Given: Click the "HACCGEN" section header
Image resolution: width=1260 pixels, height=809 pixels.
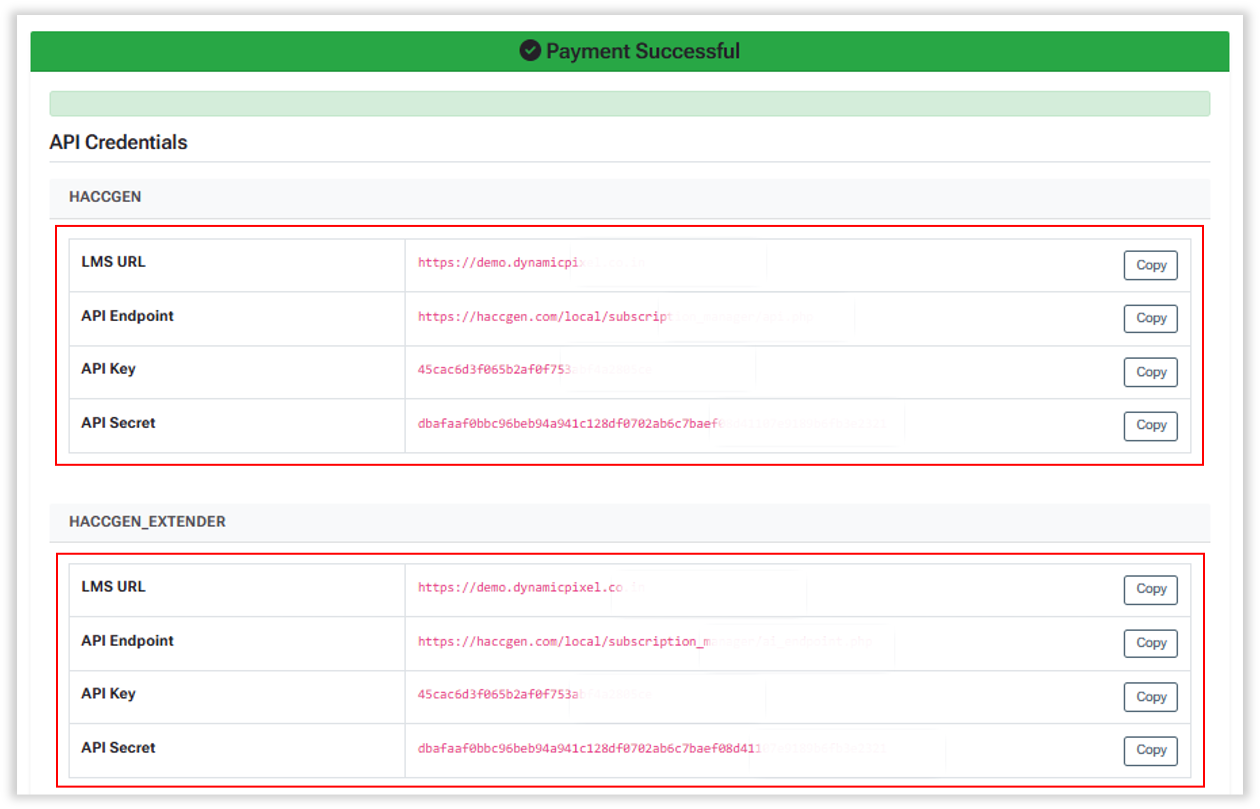Looking at the screenshot, I should [x=105, y=197].
